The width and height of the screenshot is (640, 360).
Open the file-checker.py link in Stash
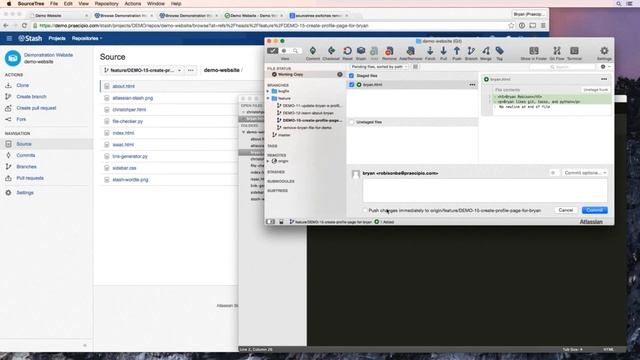tap(128, 121)
